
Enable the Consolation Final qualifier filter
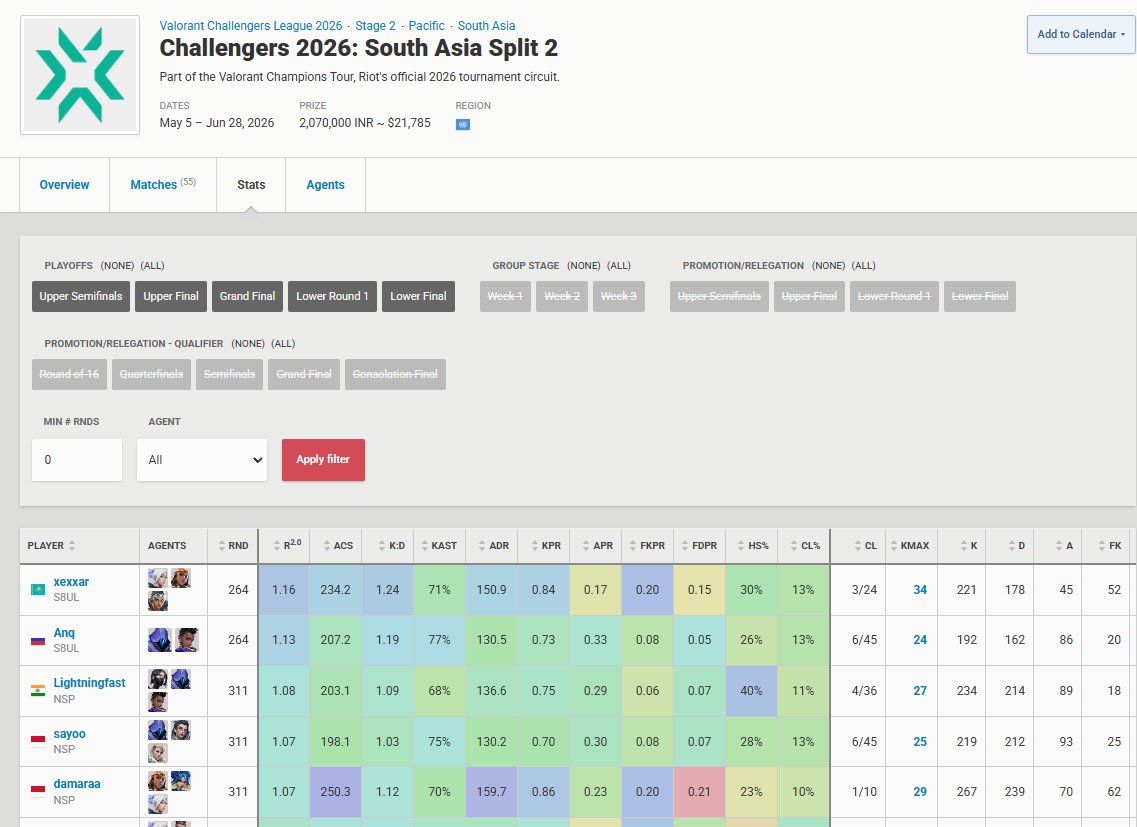tap(395, 374)
